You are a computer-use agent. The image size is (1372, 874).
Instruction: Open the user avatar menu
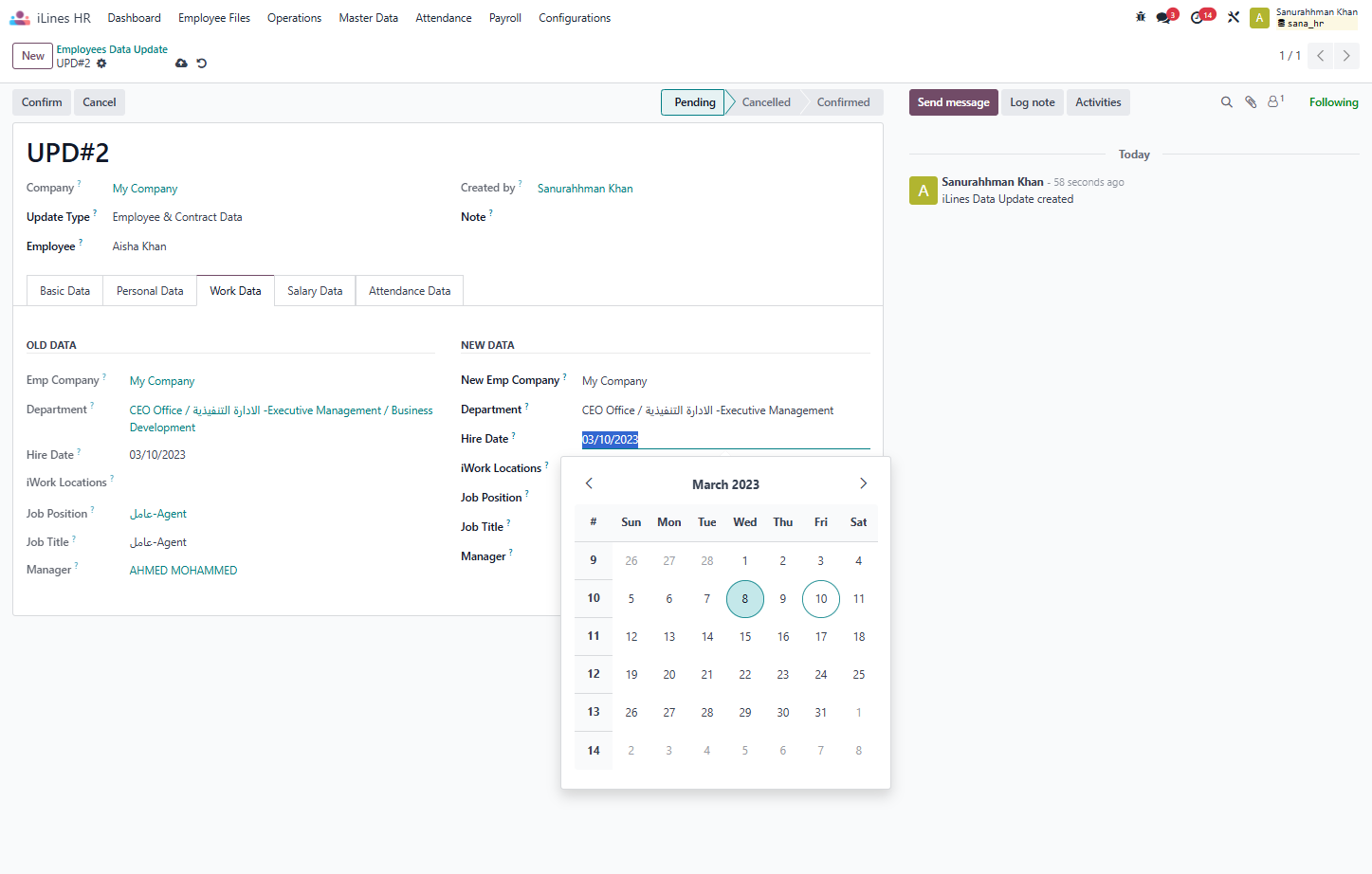click(x=1259, y=18)
